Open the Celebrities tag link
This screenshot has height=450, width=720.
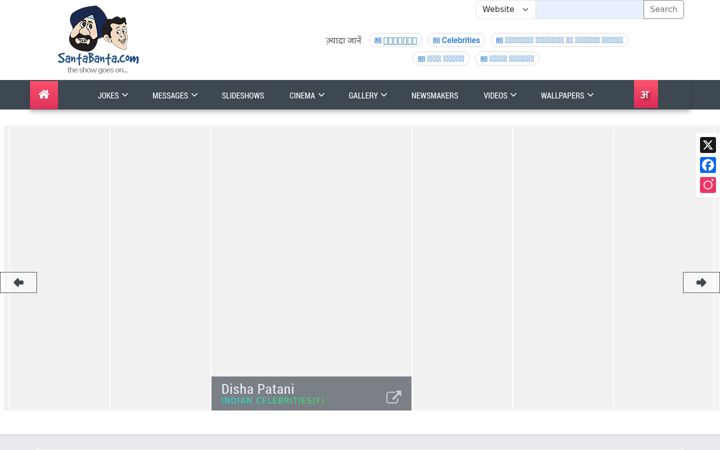[x=456, y=40]
